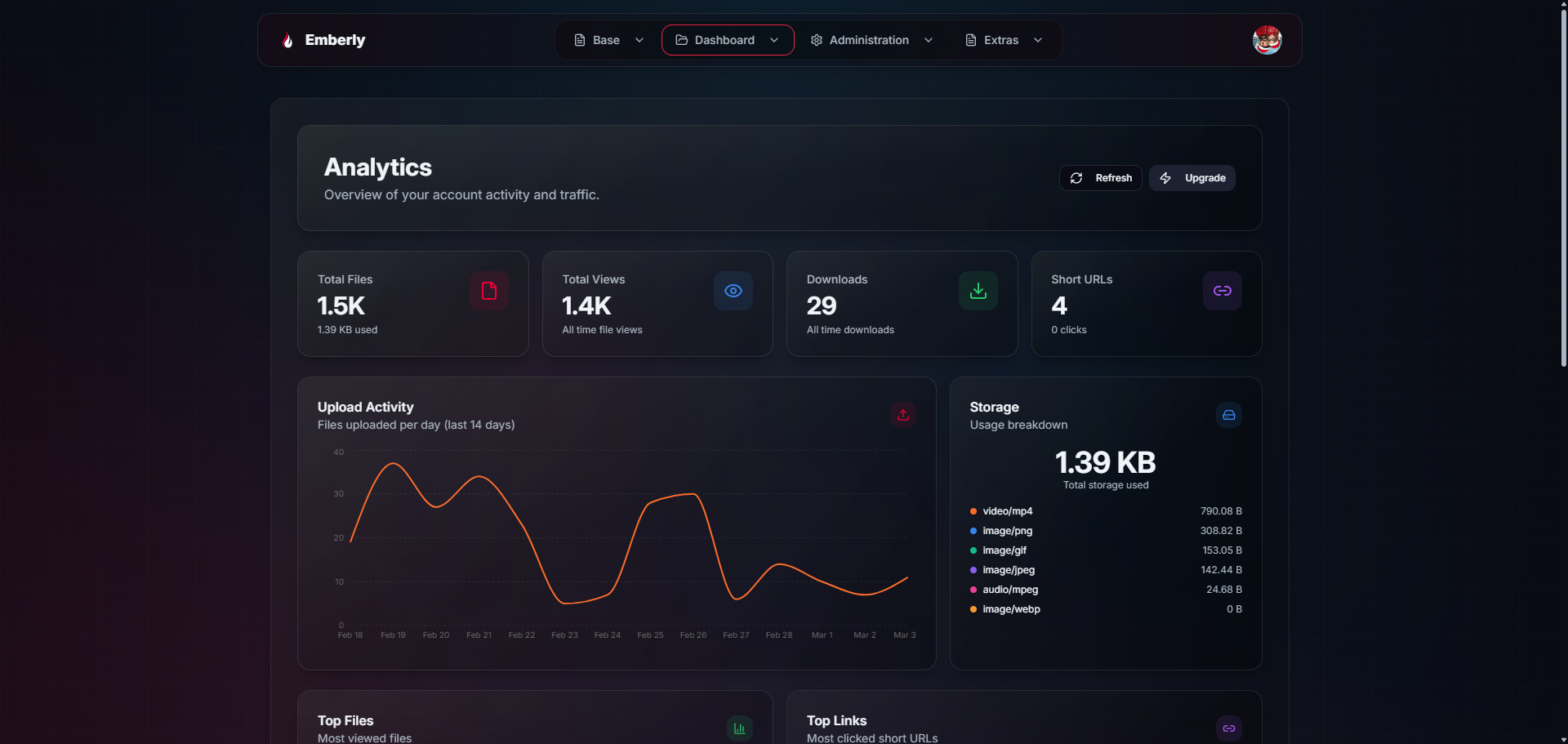Click the 'video/mp4' storage label
Screen dimensions: 1568x744
point(1008,511)
